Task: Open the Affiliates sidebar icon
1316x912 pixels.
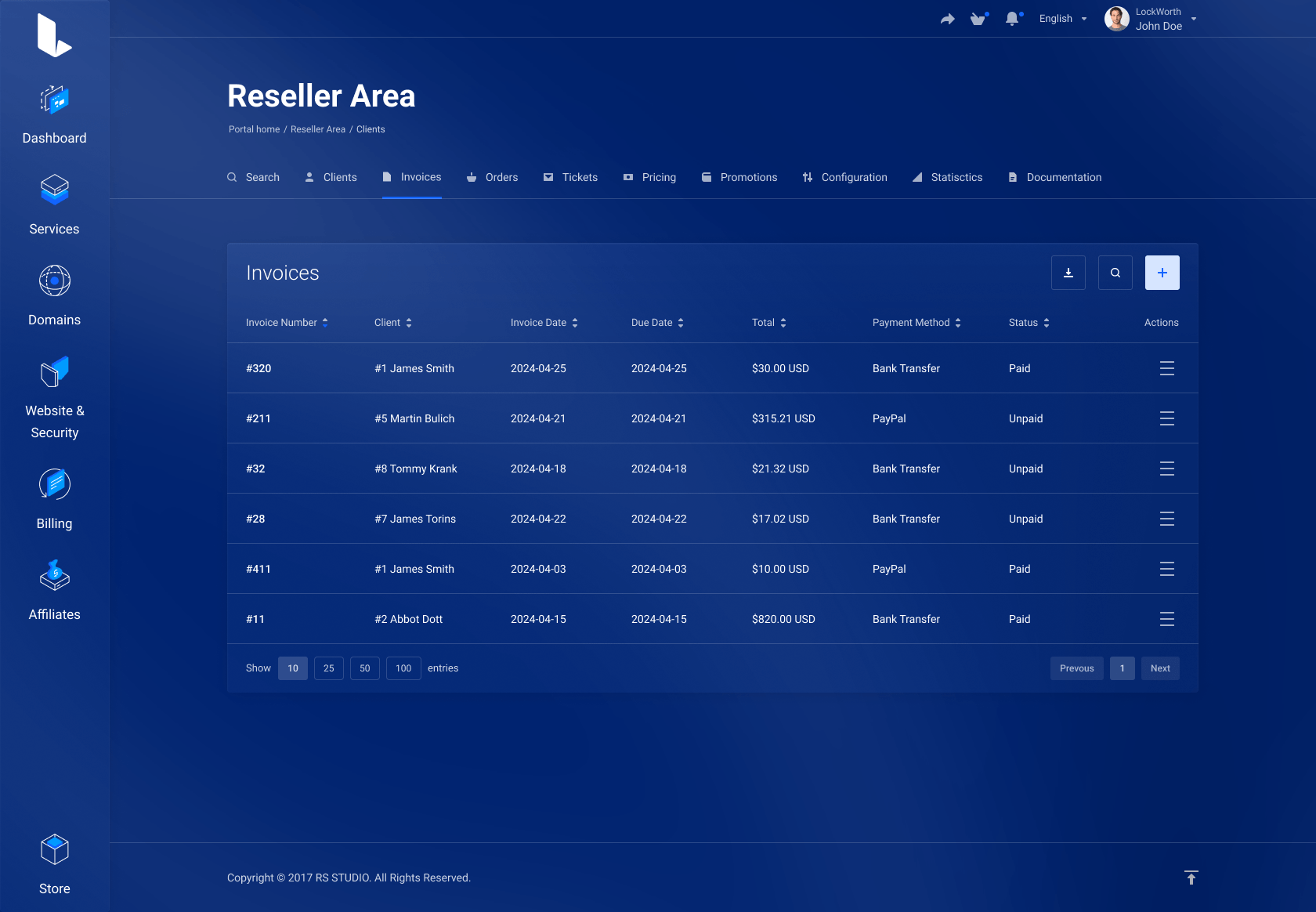Action: coord(54,575)
